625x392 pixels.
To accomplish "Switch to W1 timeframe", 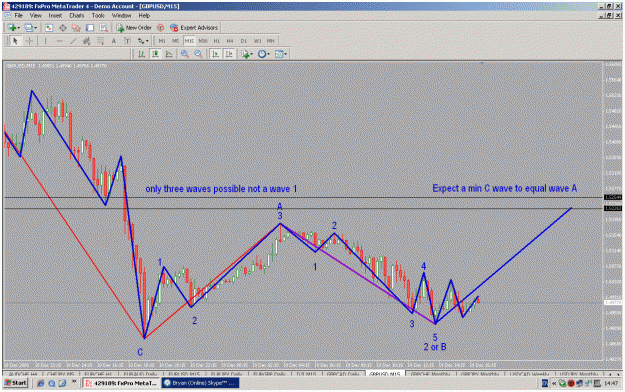I will pyautogui.click(x=257, y=41).
